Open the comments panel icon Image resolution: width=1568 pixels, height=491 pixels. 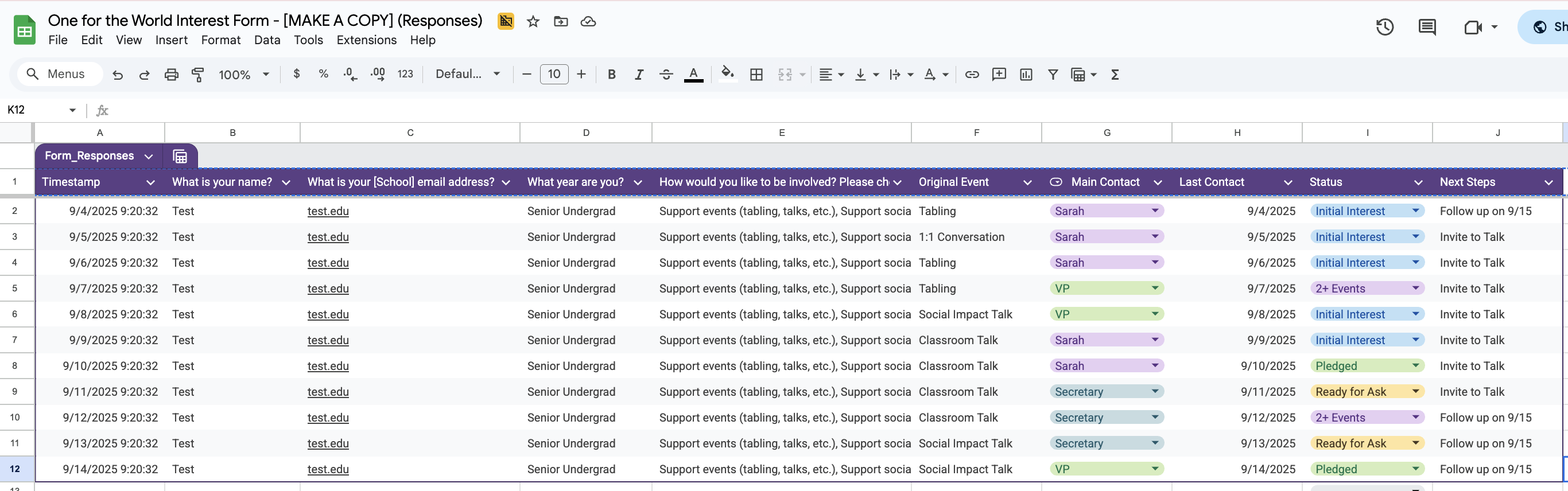point(1426,27)
